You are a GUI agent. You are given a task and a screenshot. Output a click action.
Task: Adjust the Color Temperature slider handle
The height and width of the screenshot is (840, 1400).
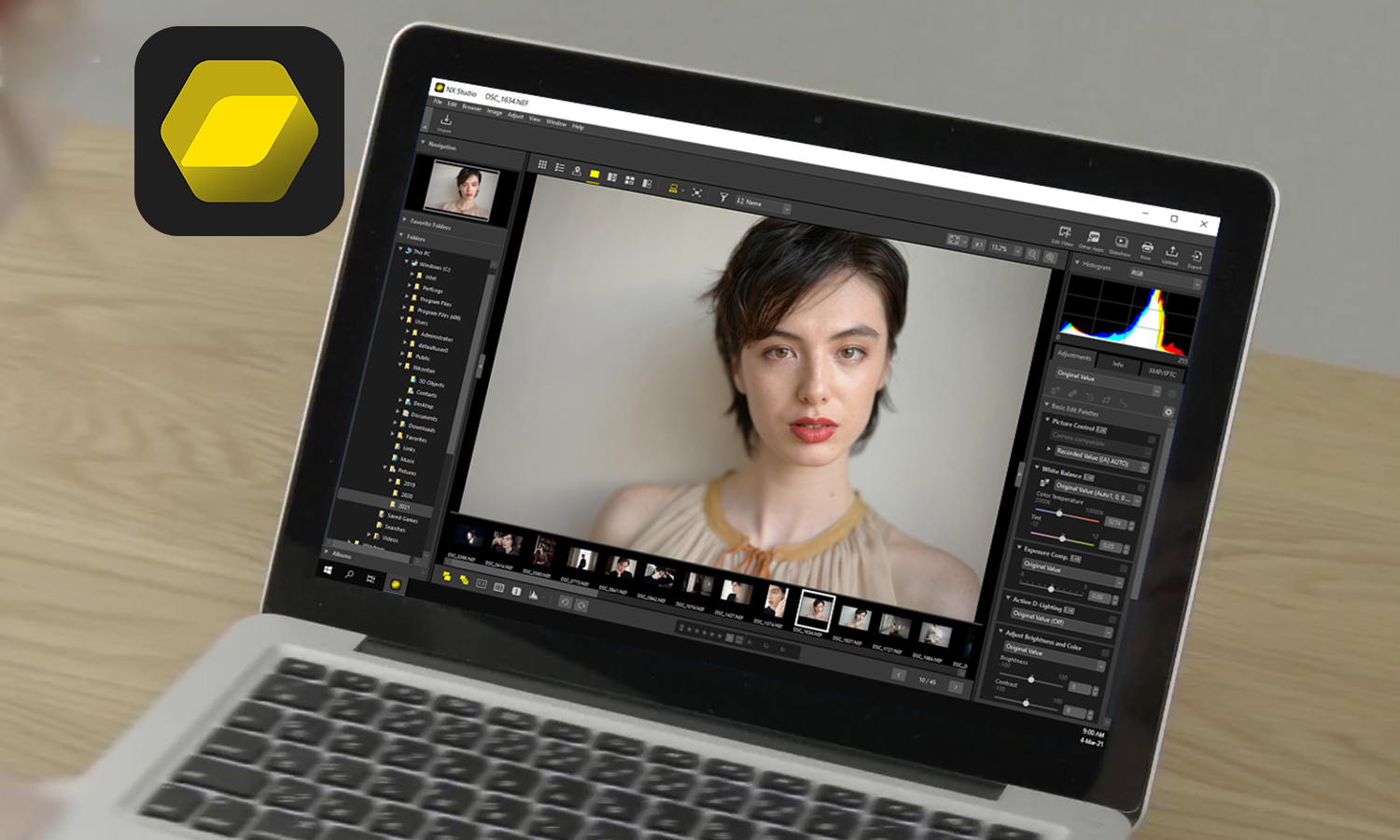pos(1058,512)
